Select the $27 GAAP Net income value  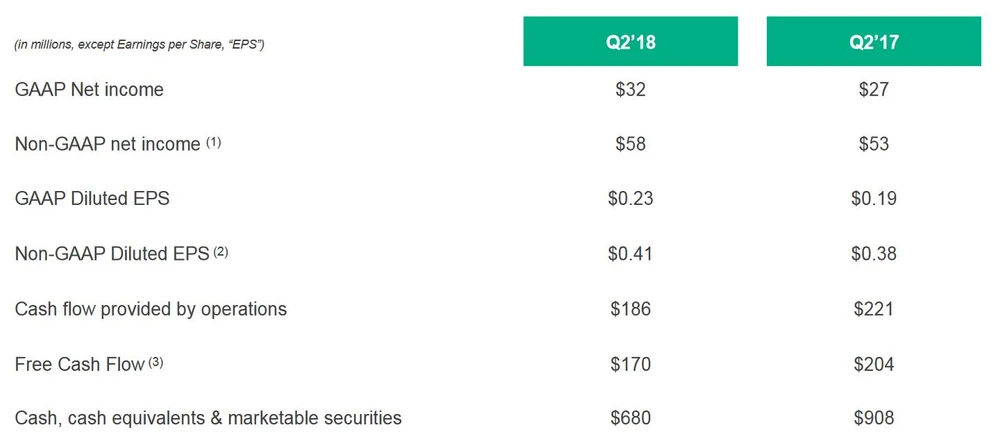[874, 90]
